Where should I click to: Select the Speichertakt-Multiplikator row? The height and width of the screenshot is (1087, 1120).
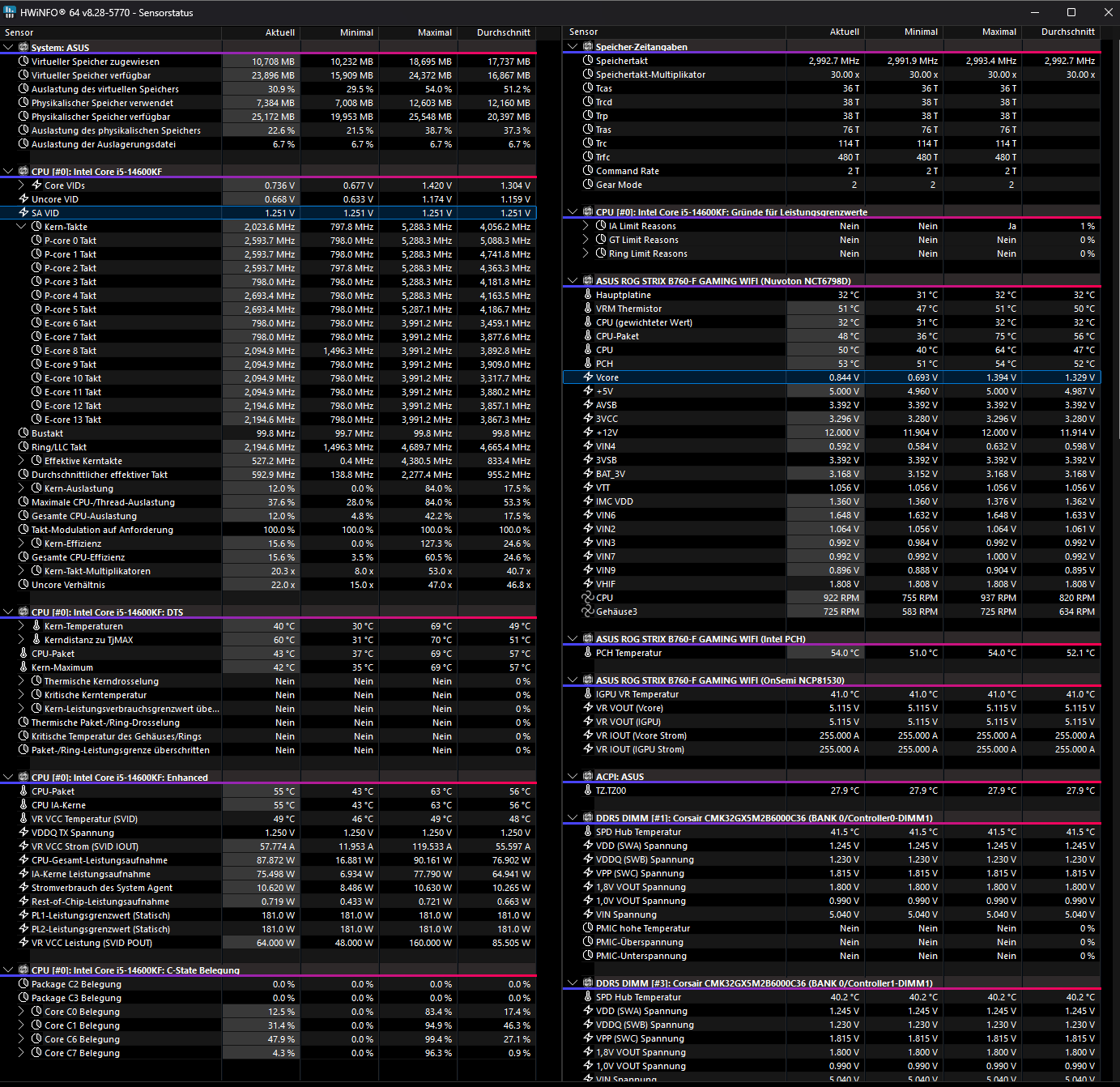832,75
